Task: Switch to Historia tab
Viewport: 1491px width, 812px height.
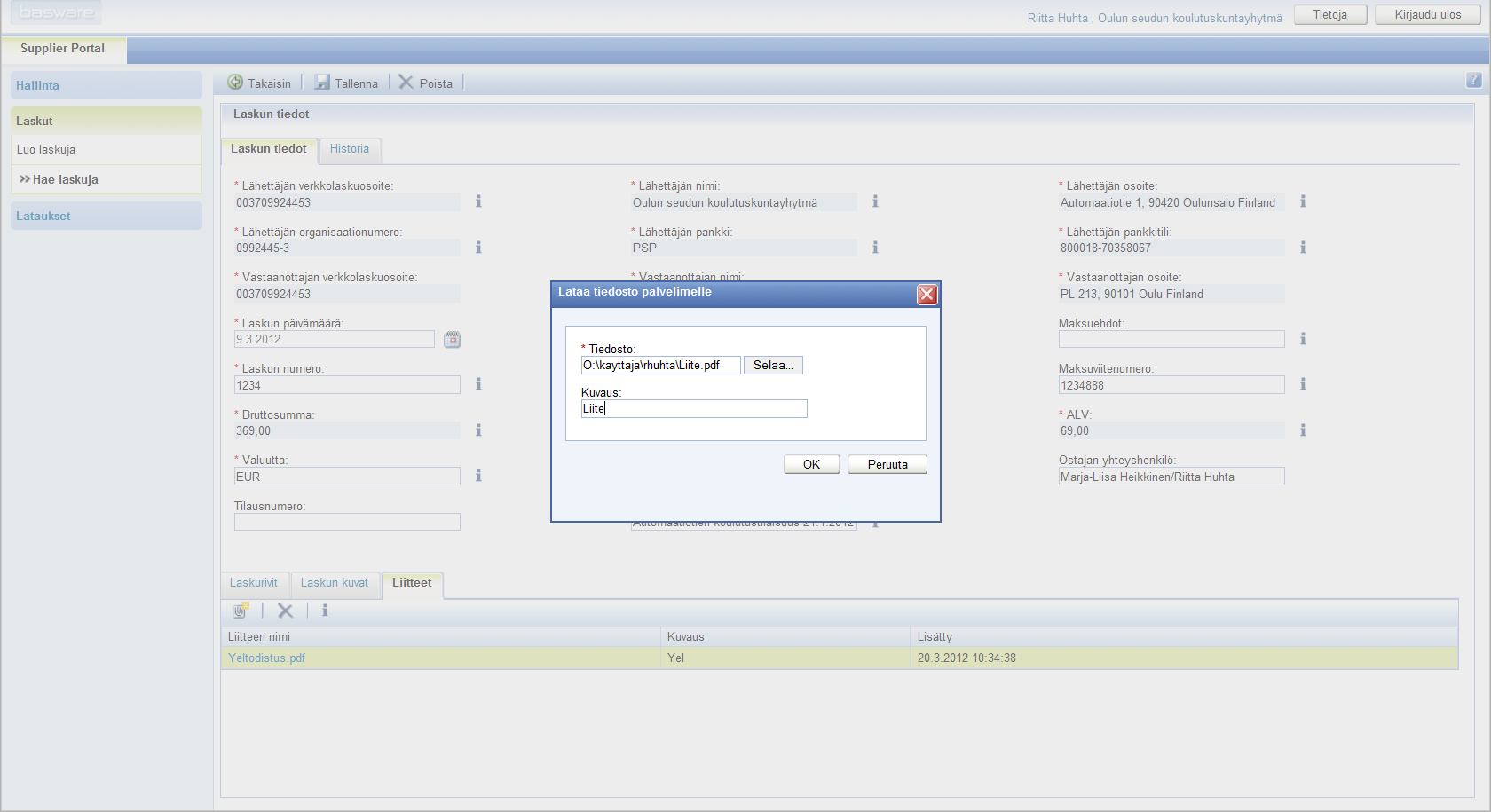Action: click(x=350, y=149)
